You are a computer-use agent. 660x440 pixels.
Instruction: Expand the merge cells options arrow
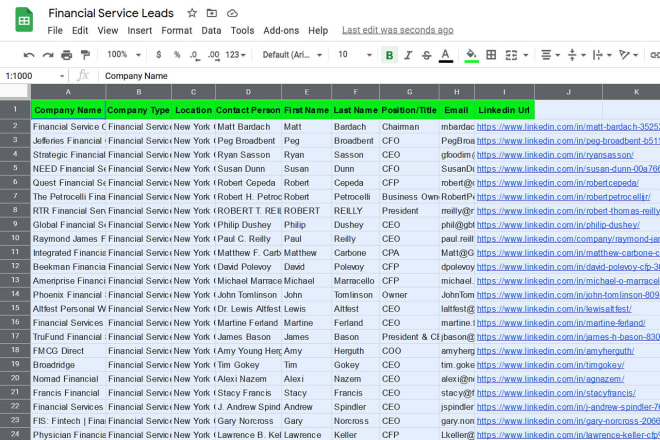(x=525, y=55)
